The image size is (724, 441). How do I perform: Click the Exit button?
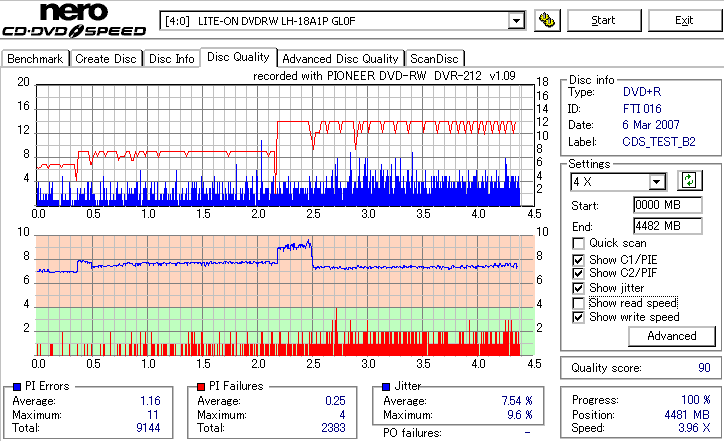[684, 21]
